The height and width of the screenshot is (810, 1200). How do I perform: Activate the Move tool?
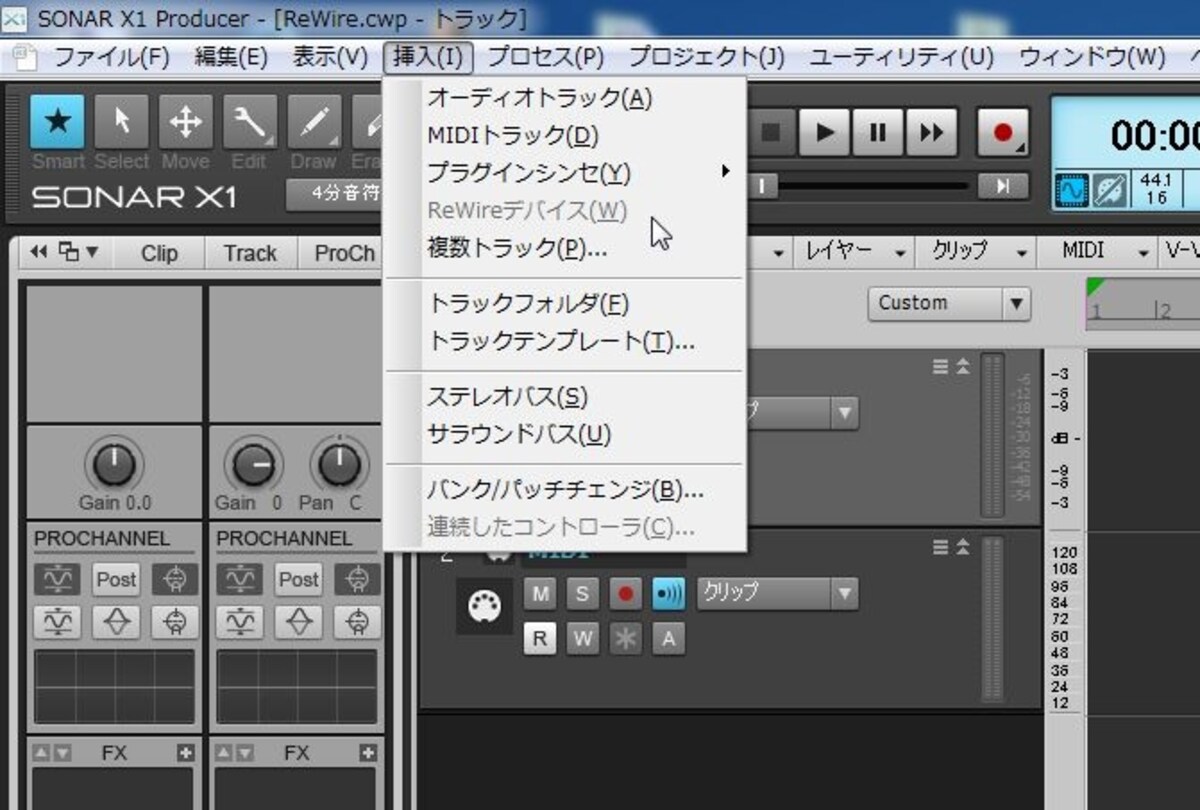tap(185, 122)
